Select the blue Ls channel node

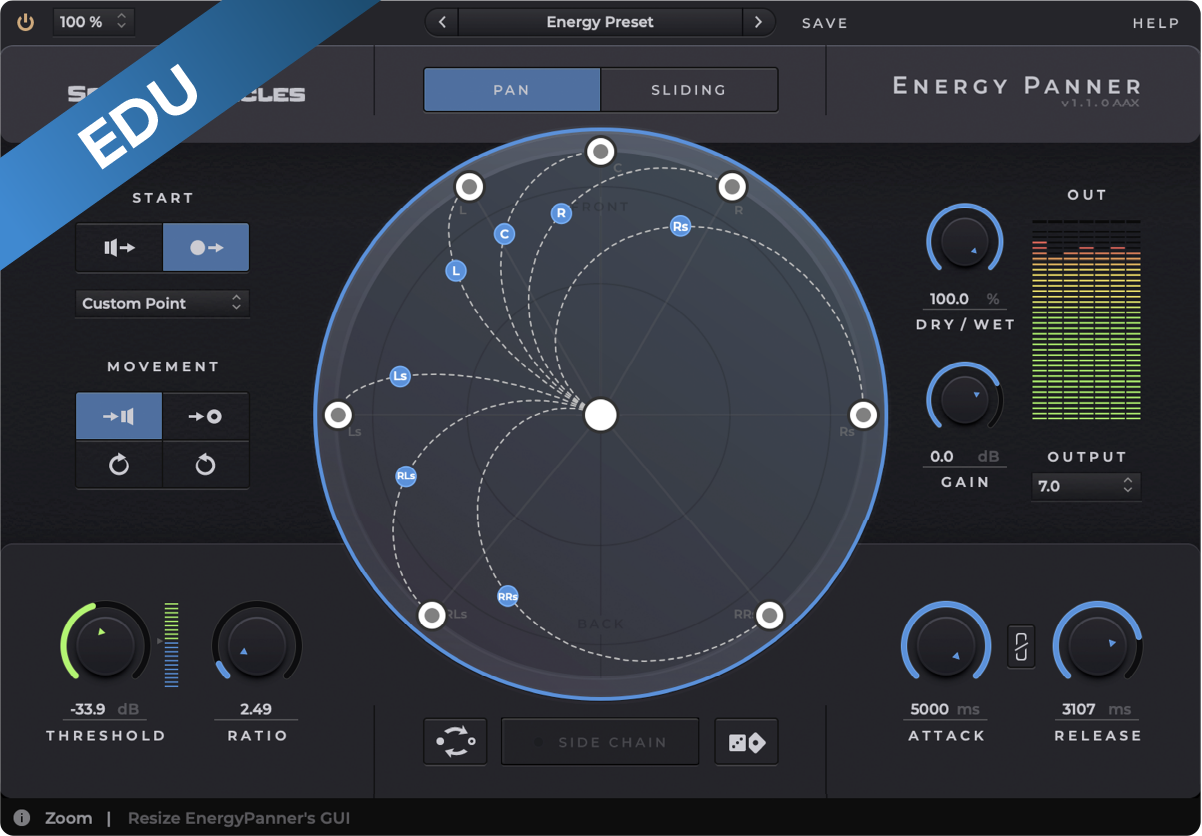[x=400, y=377]
